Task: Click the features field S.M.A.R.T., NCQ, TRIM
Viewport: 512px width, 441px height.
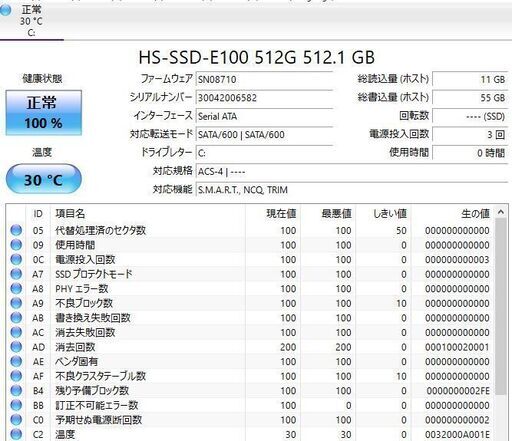Action: point(352,190)
